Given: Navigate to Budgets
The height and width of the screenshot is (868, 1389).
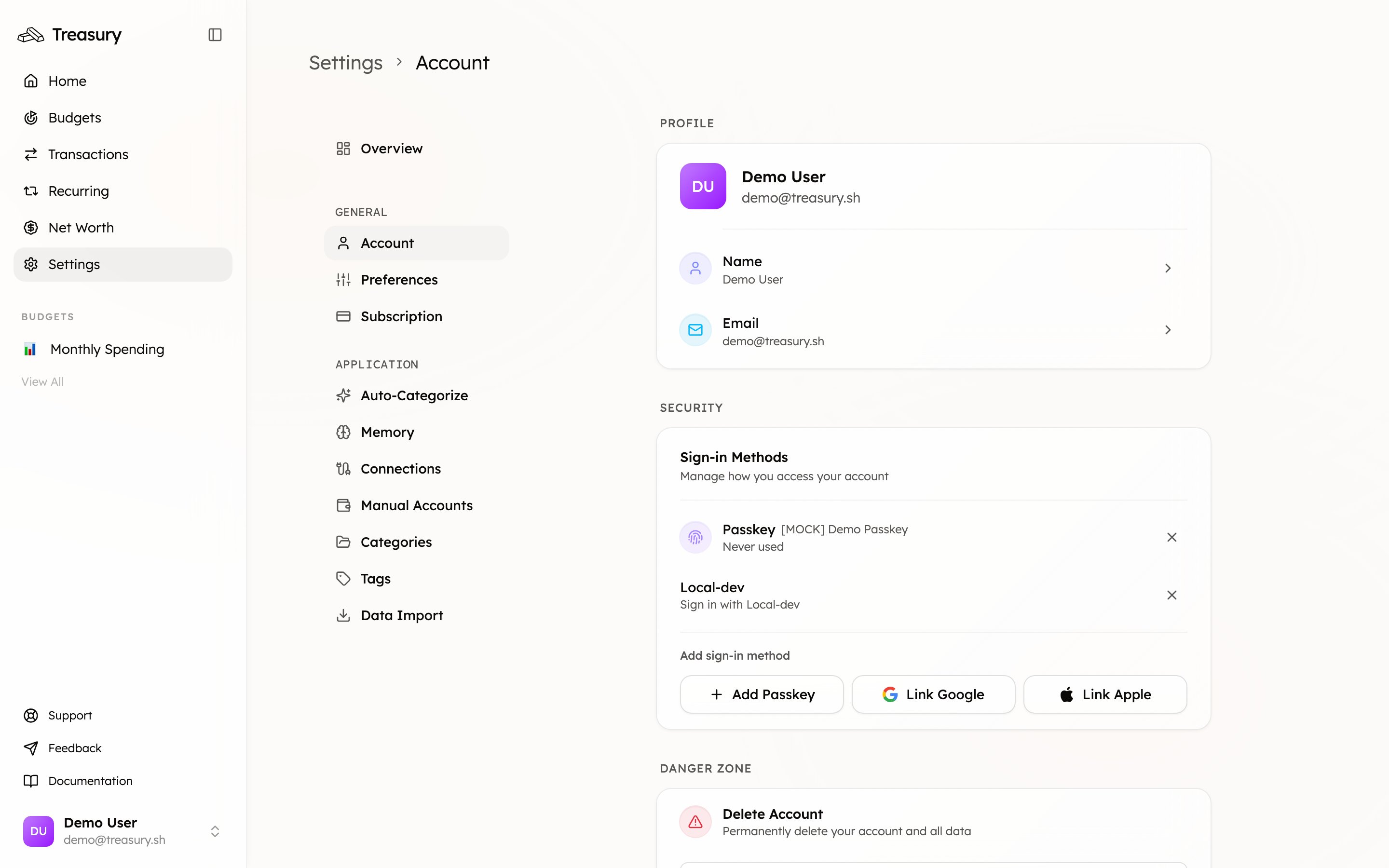Looking at the screenshot, I should pyautogui.click(x=123, y=118).
